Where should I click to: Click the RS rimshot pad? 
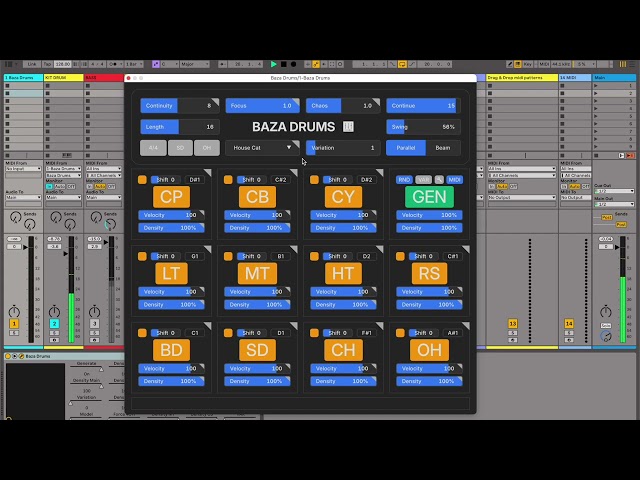(x=429, y=273)
